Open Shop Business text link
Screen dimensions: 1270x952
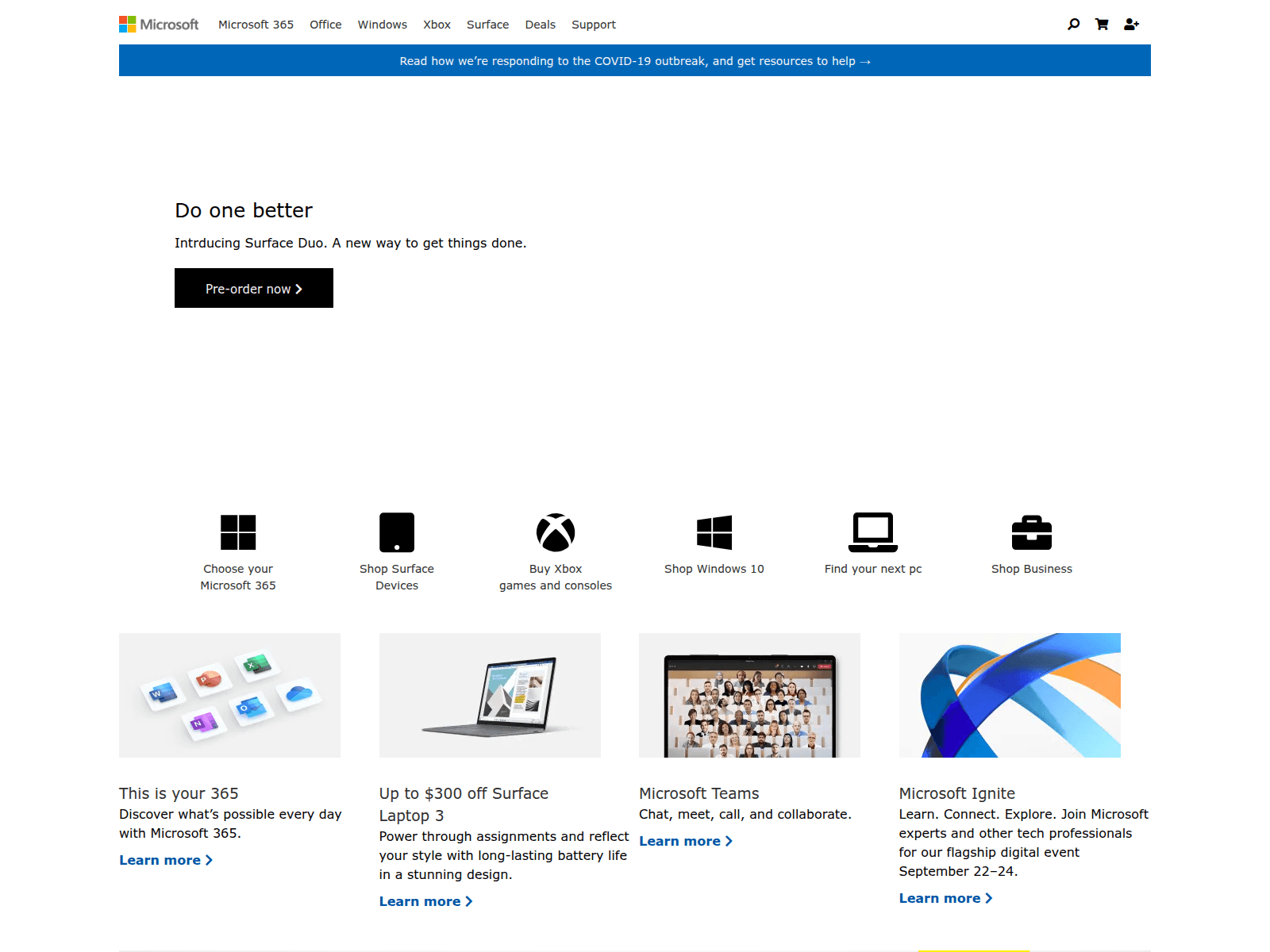(1032, 569)
